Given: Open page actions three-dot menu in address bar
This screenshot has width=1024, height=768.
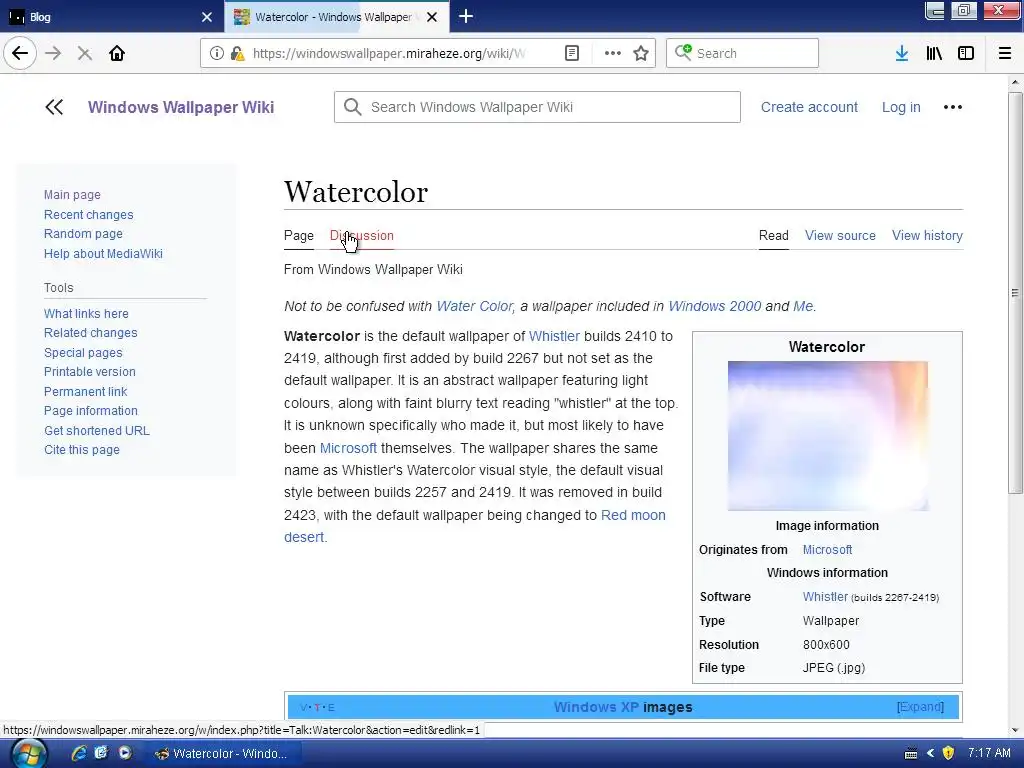Looking at the screenshot, I should pos(613,53).
